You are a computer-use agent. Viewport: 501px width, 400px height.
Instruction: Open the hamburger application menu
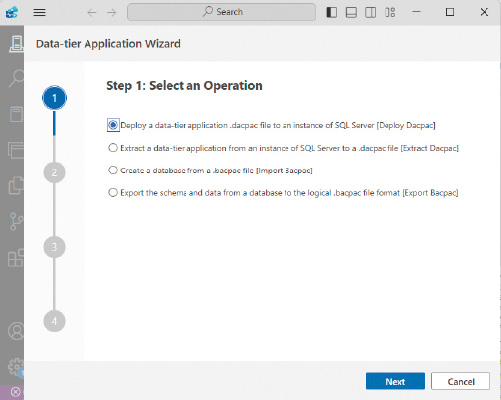point(39,13)
